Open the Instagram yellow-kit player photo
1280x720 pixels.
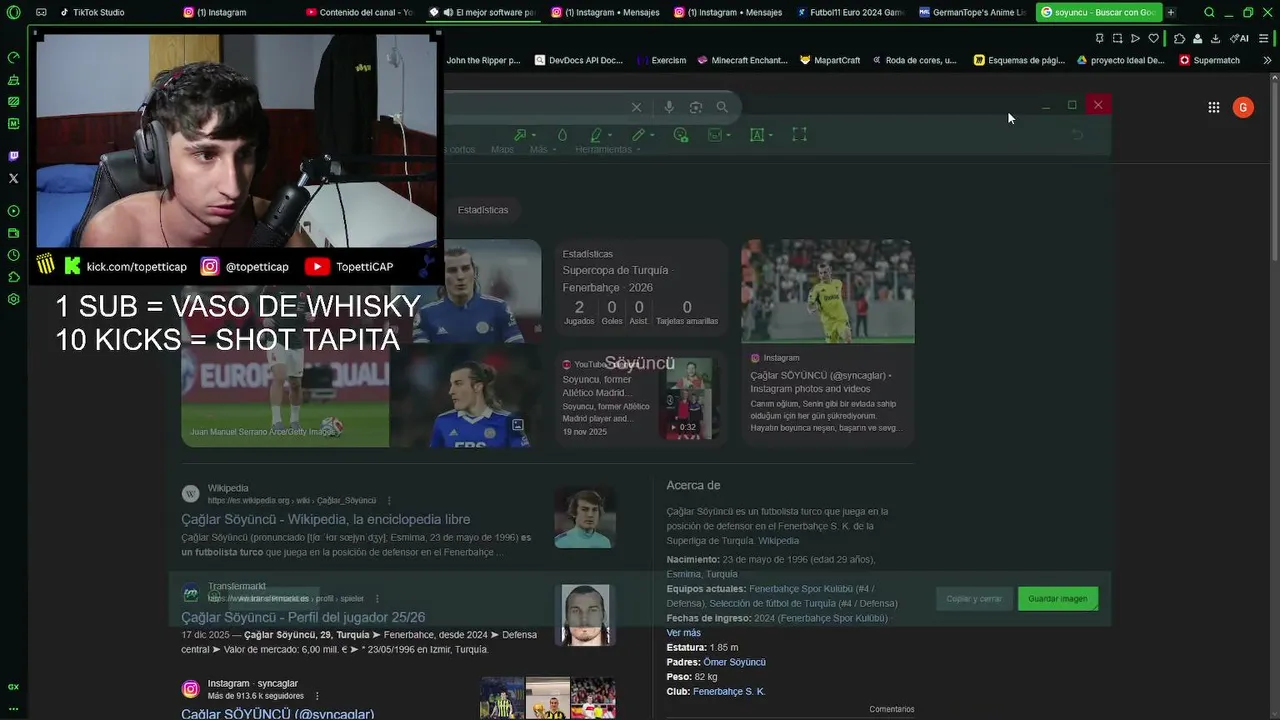[827, 291]
